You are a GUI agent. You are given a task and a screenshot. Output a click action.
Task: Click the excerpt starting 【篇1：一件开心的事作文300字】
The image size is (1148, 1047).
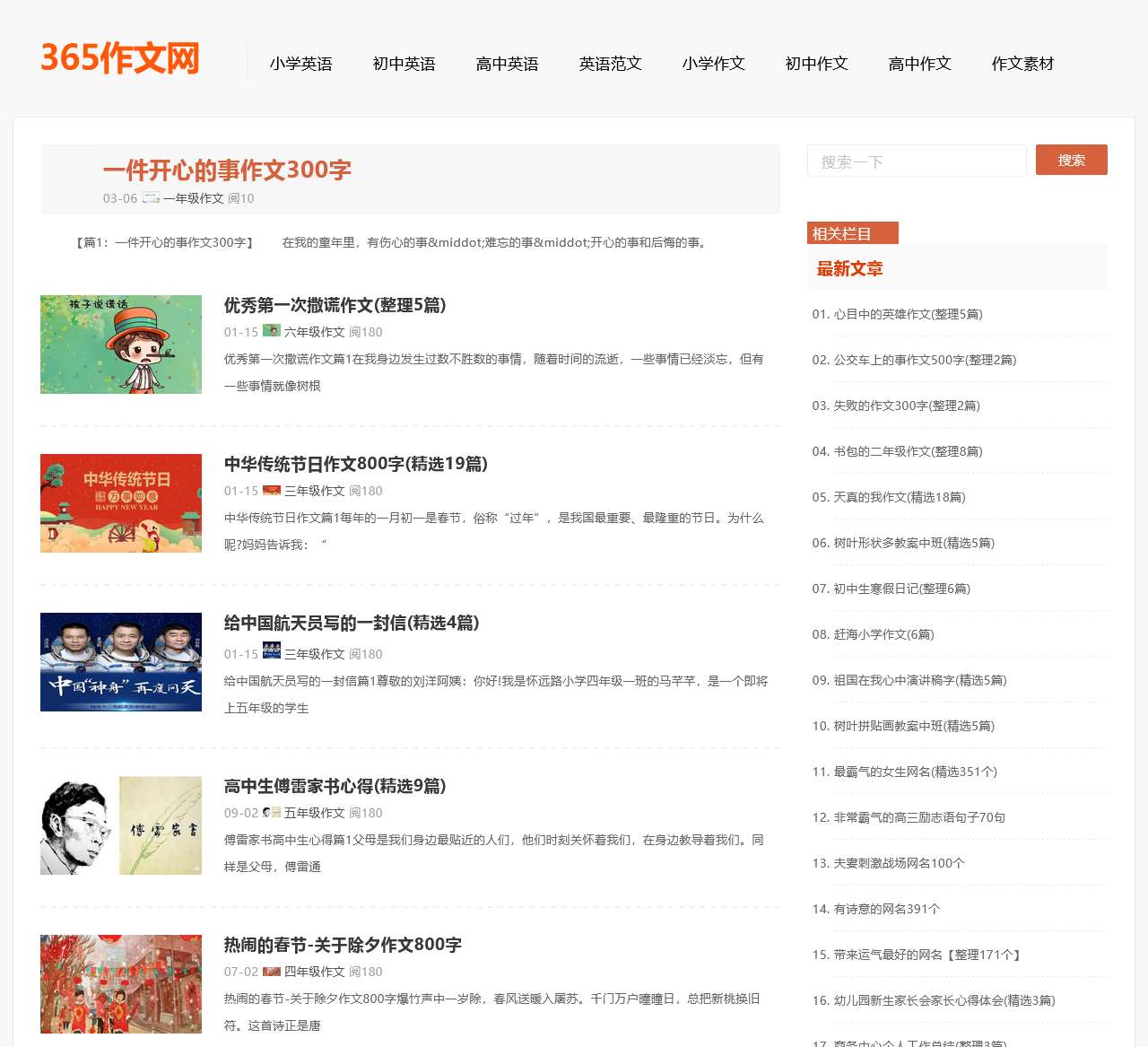(x=391, y=242)
